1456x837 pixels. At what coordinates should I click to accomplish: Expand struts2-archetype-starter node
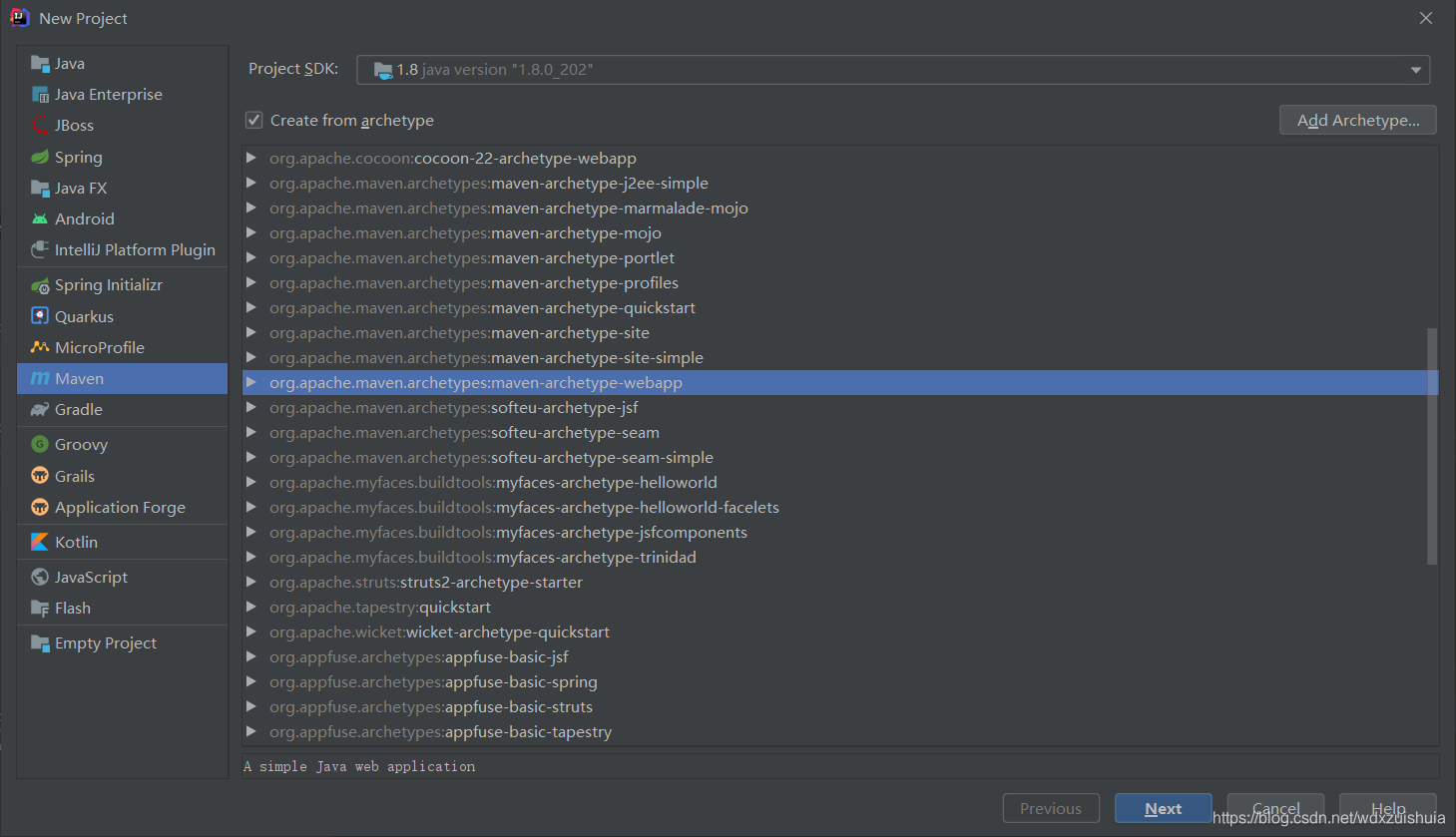tap(251, 582)
